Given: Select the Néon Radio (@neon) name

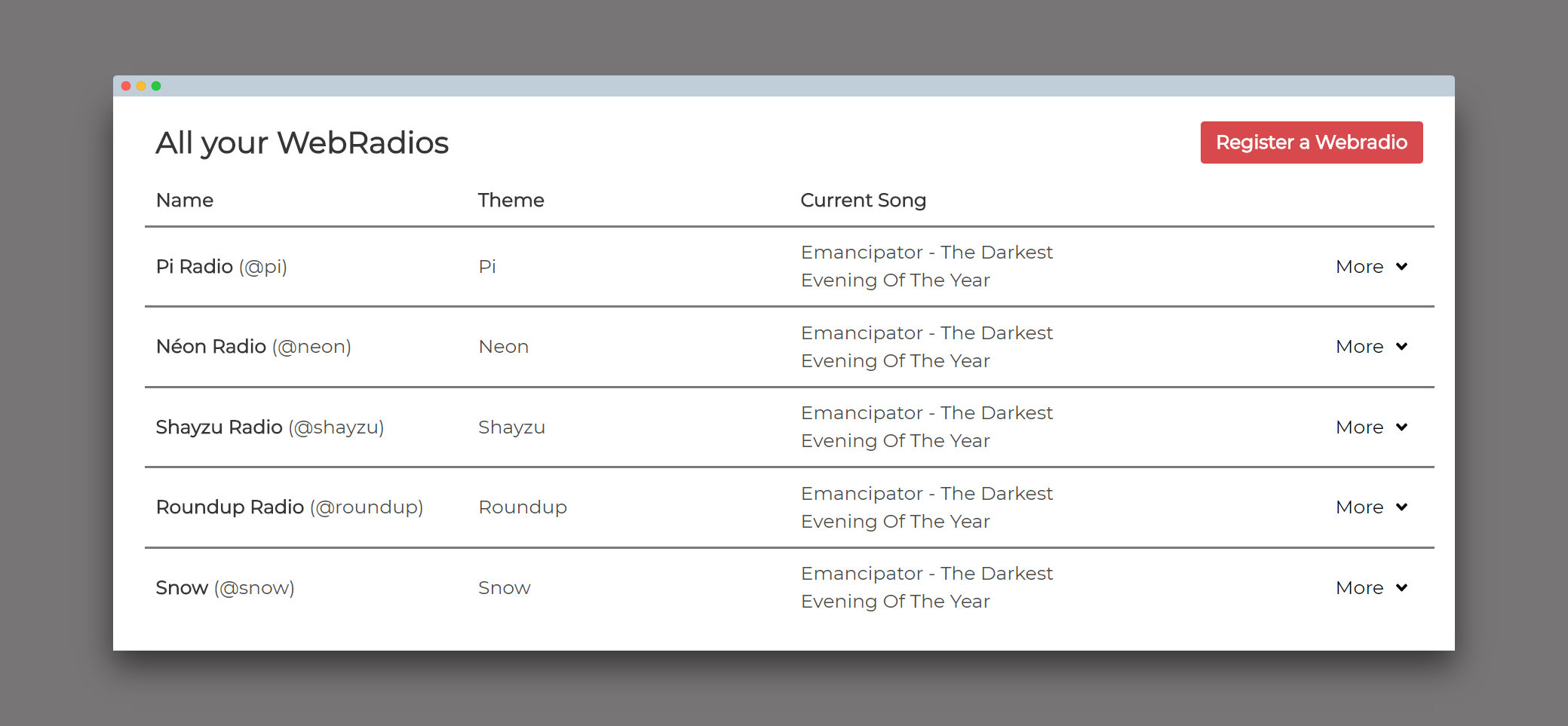Looking at the screenshot, I should tap(253, 347).
